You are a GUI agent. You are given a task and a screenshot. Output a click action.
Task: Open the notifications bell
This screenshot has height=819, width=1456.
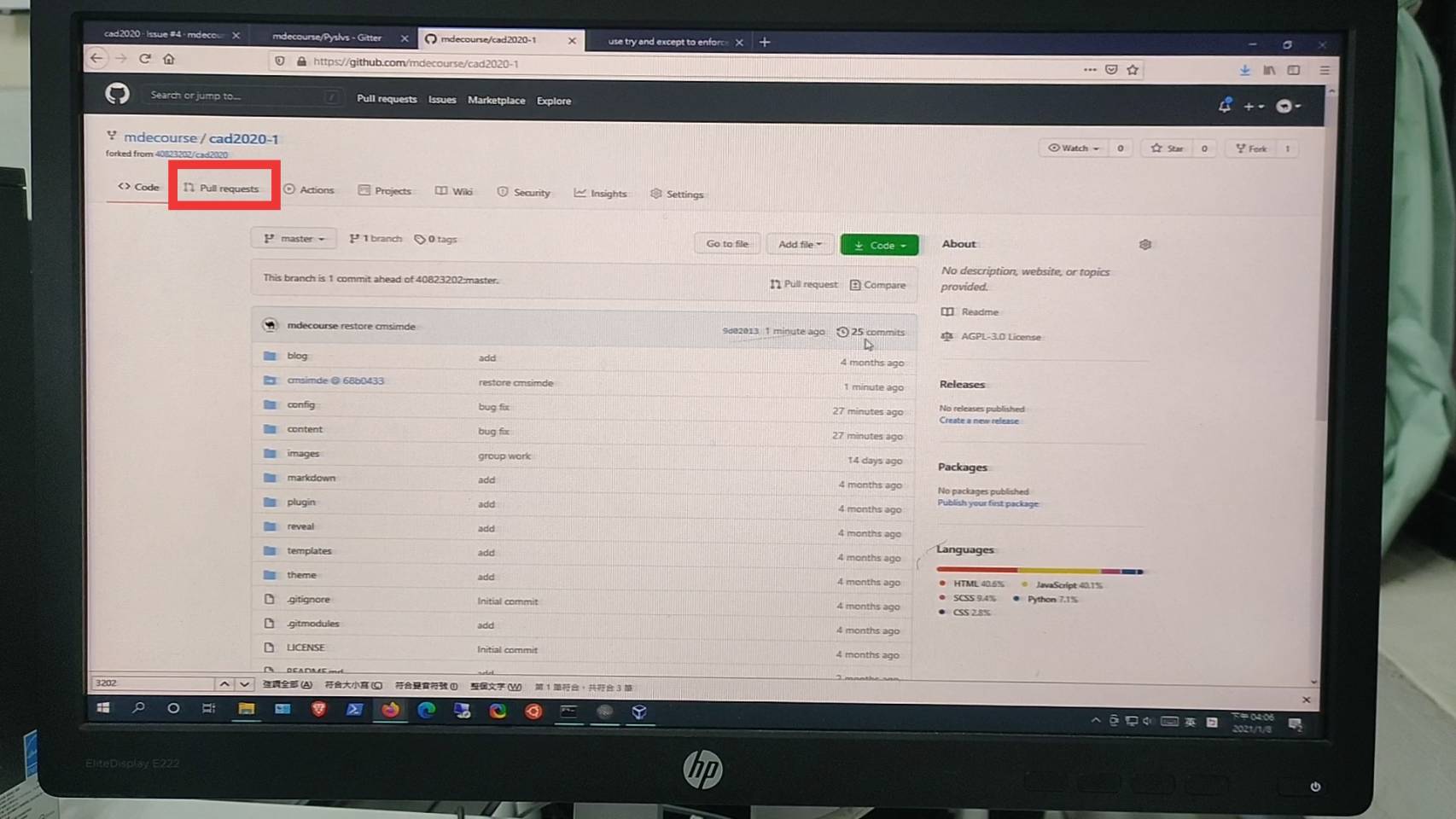[1225, 105]
